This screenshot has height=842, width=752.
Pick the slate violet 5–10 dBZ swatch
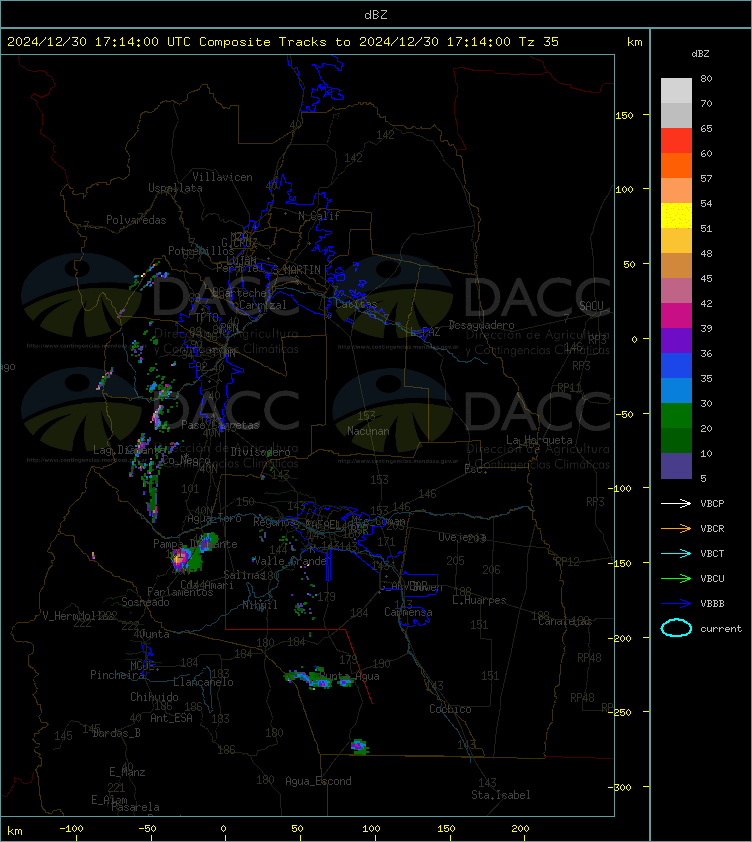(676, 465)
